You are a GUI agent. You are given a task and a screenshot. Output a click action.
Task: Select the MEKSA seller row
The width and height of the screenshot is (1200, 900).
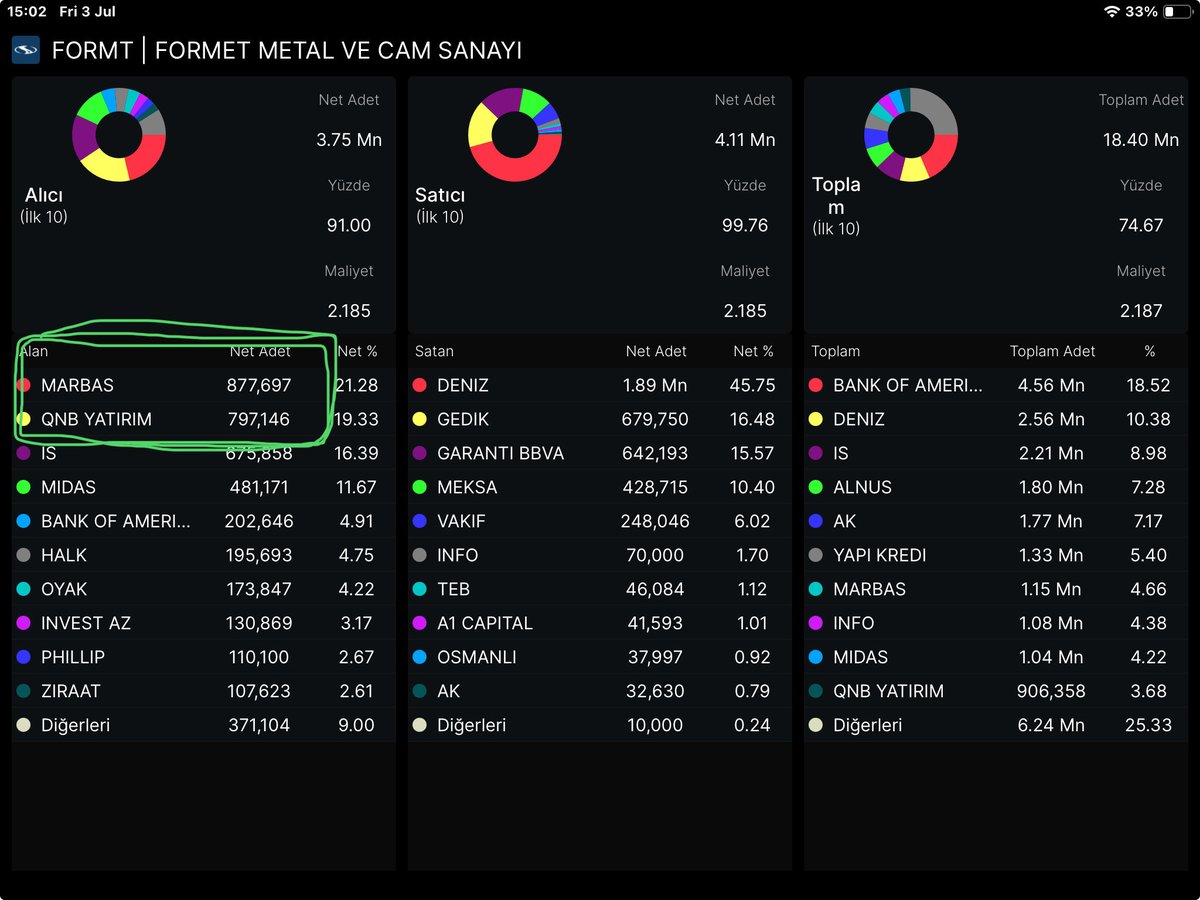point(600,487)
